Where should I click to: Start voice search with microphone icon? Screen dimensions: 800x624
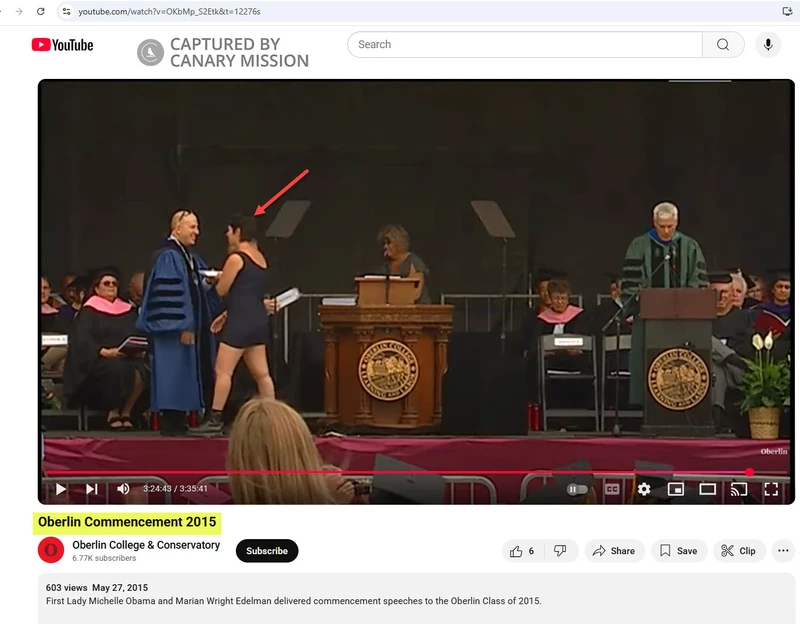point(768,45)
